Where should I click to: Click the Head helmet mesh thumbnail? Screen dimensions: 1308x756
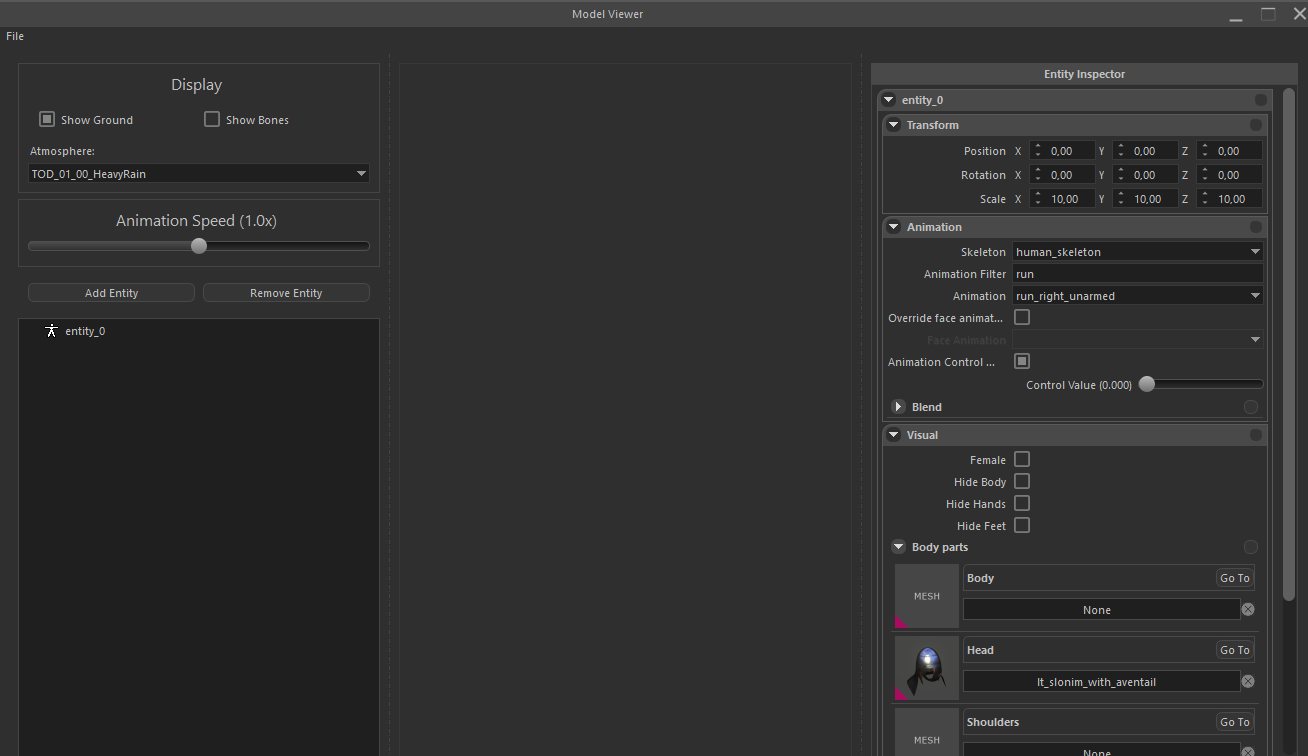[926, 668]
